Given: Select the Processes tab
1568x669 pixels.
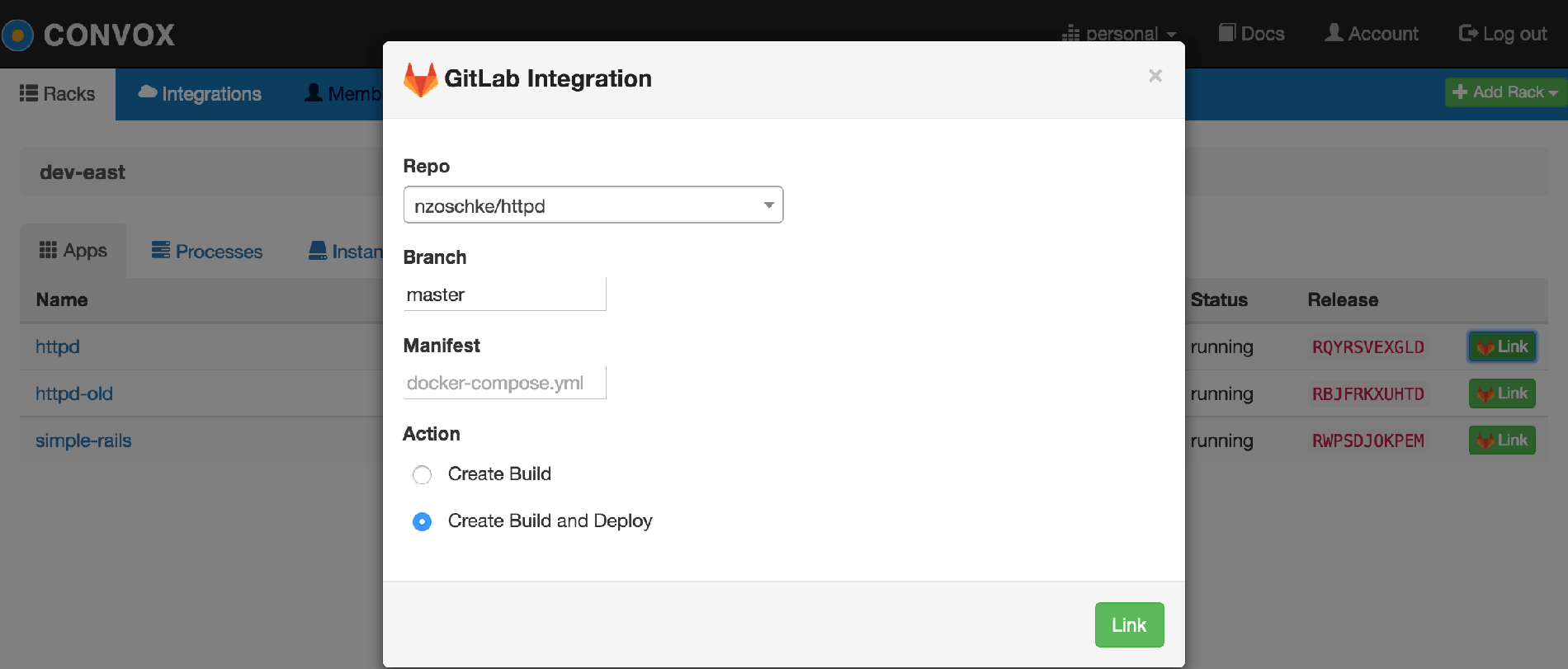Looking at the screenshot, I should [207, 251].
